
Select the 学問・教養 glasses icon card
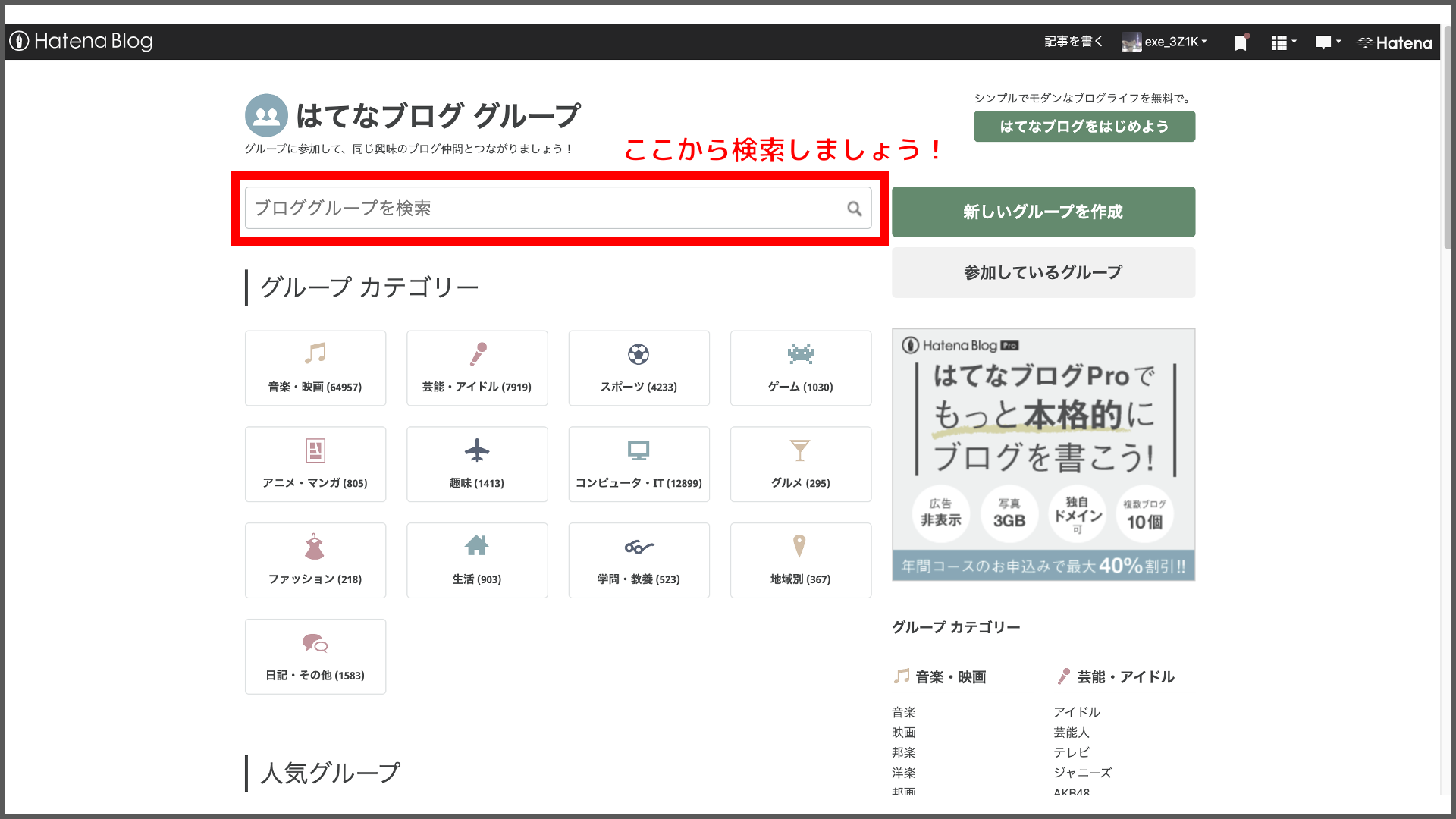click(x=639, y=560)
